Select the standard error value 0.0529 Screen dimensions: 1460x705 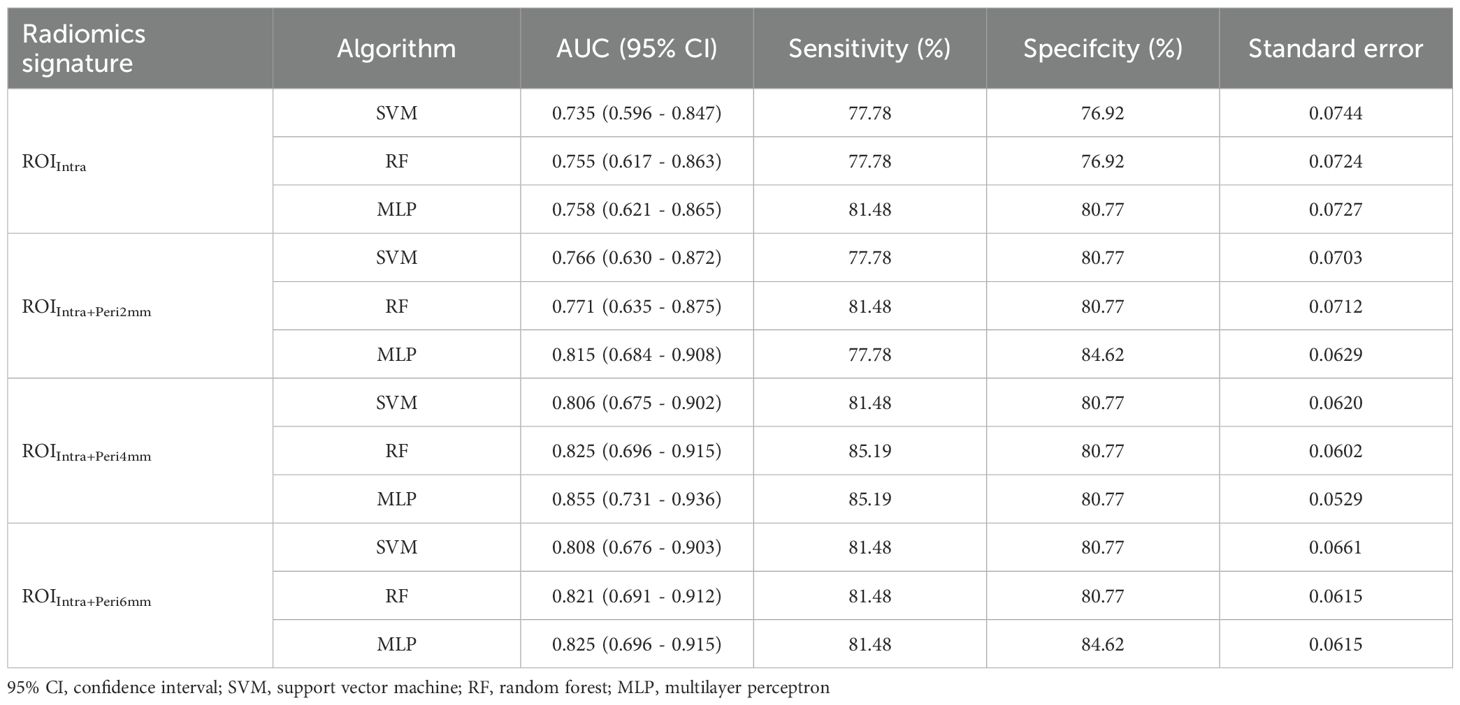pos(1335,499)
